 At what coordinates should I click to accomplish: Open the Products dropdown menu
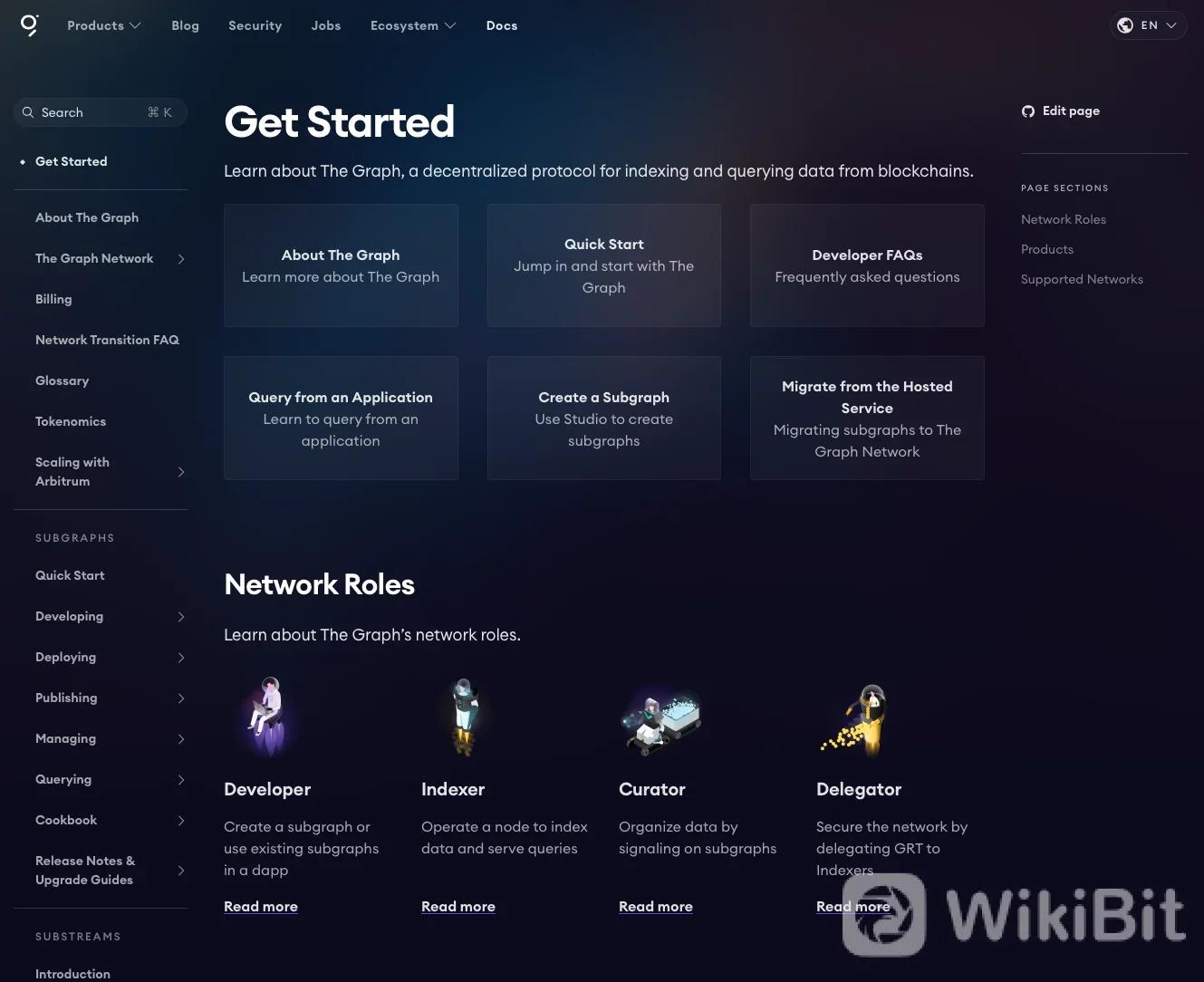pyautogui.click(x=104, y=25)
